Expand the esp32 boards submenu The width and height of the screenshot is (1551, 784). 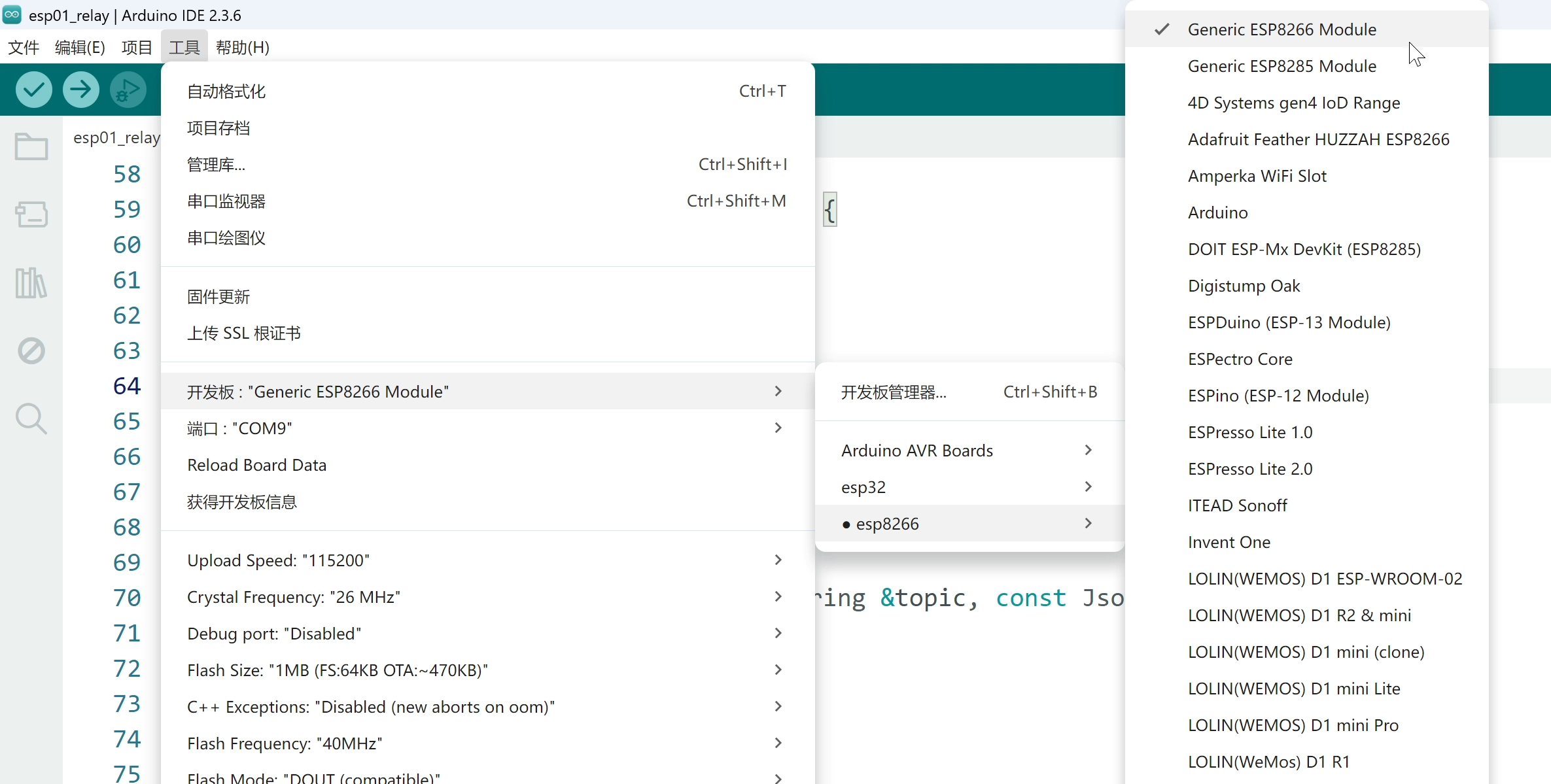pyautogui.click(x=969, y=487)
